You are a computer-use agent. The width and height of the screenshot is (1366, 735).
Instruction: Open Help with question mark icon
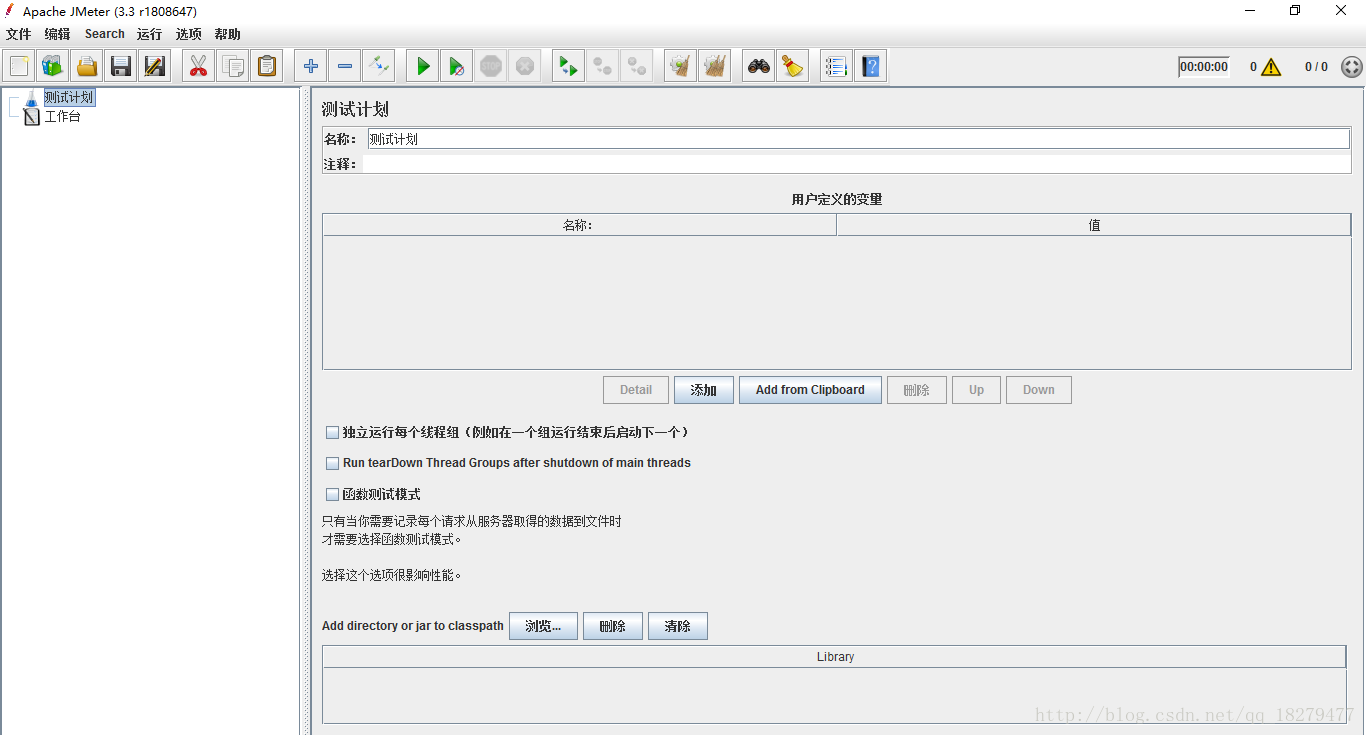pyautogui.click(x=871, y=66)
